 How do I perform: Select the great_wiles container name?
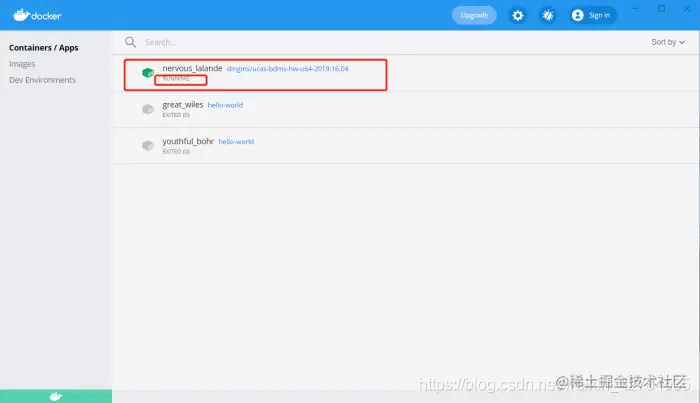pos(183,104)
